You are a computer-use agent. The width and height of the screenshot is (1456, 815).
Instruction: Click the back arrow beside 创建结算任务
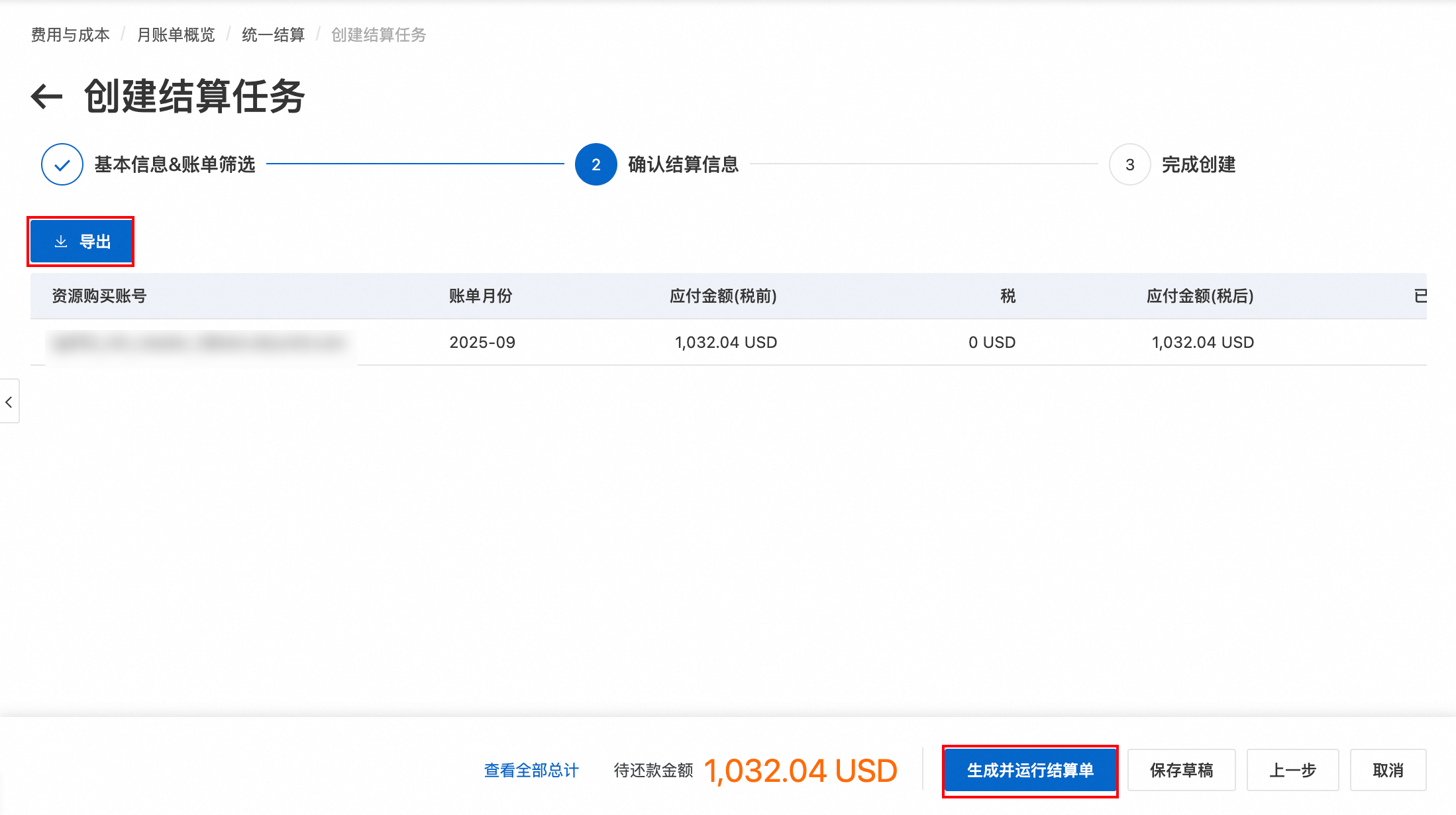46,97
